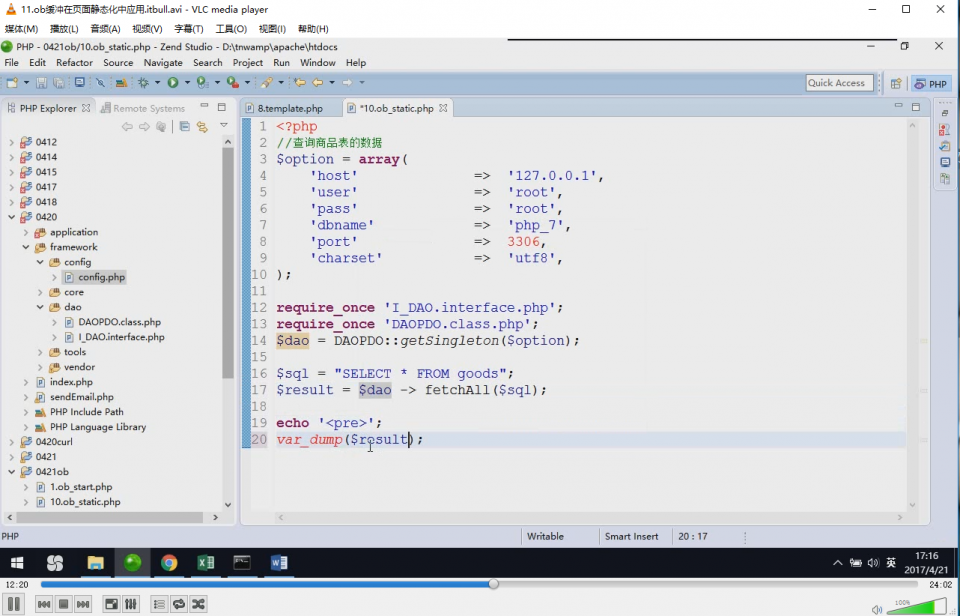Click the Restore icon in right trim bar
960x616 pixels.
coord(945,113)
